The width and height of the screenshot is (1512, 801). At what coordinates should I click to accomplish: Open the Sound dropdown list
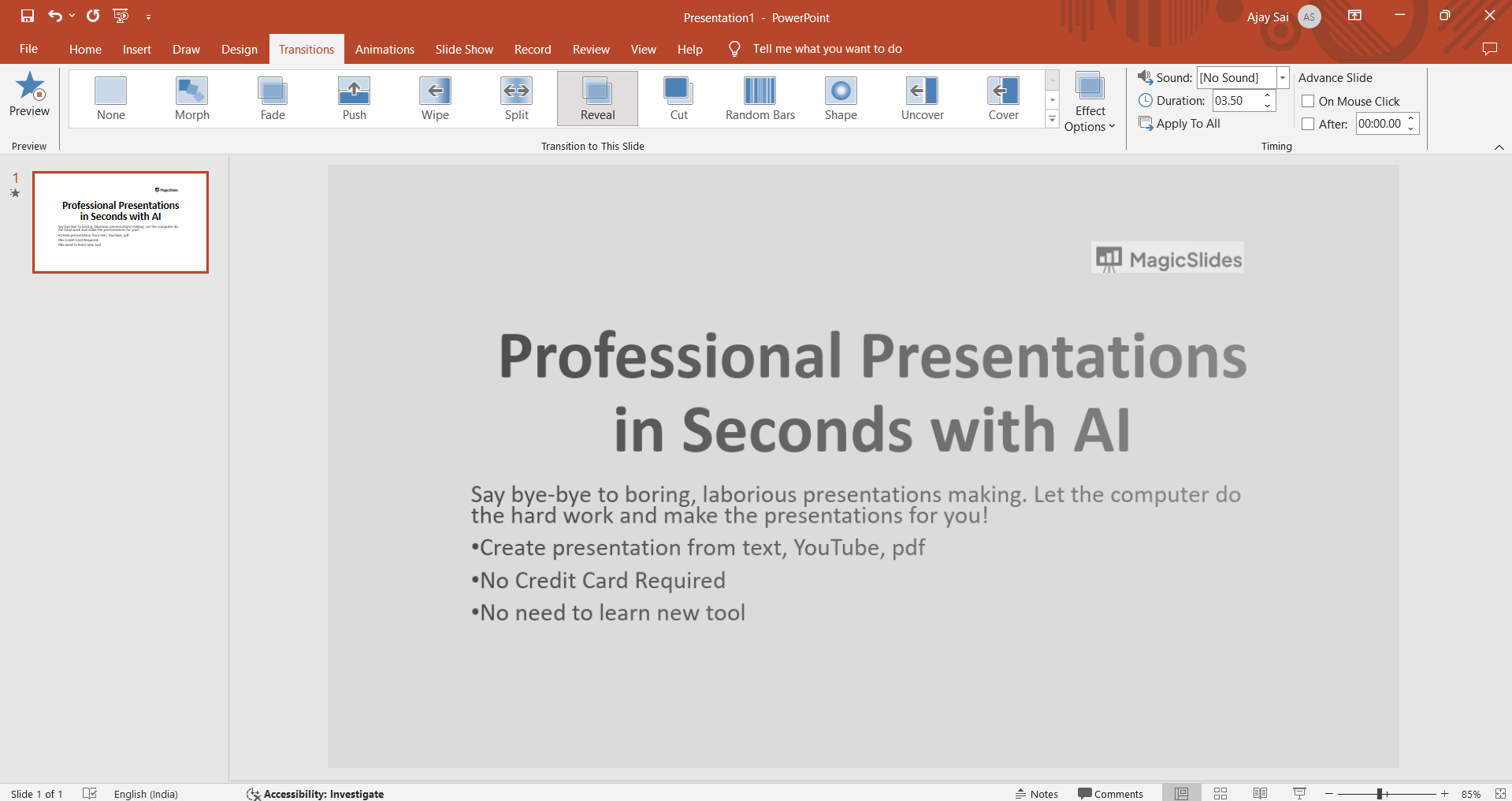click(1282, 77)
